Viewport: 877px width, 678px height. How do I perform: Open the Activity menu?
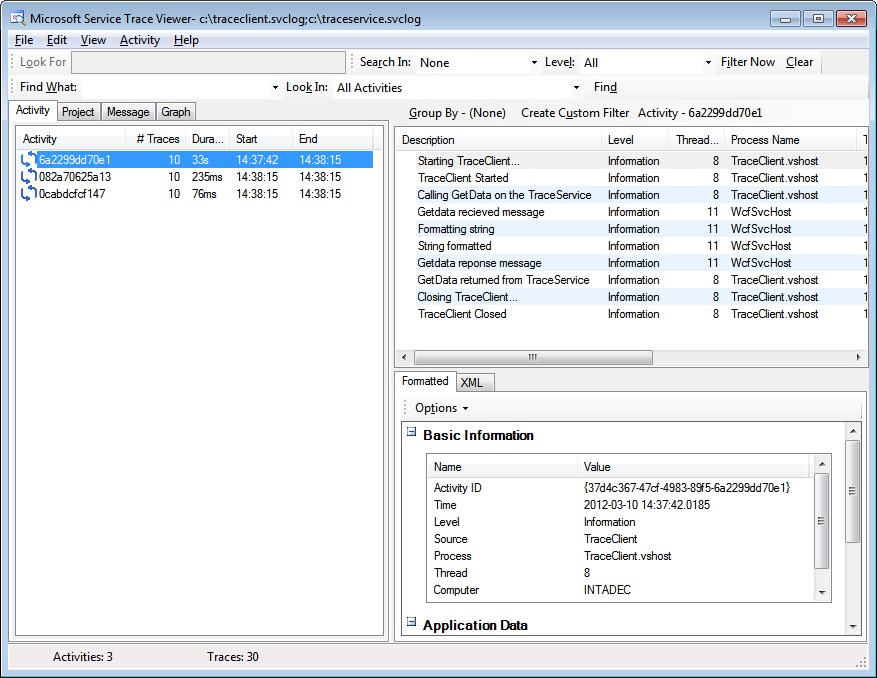coord(140,40)
